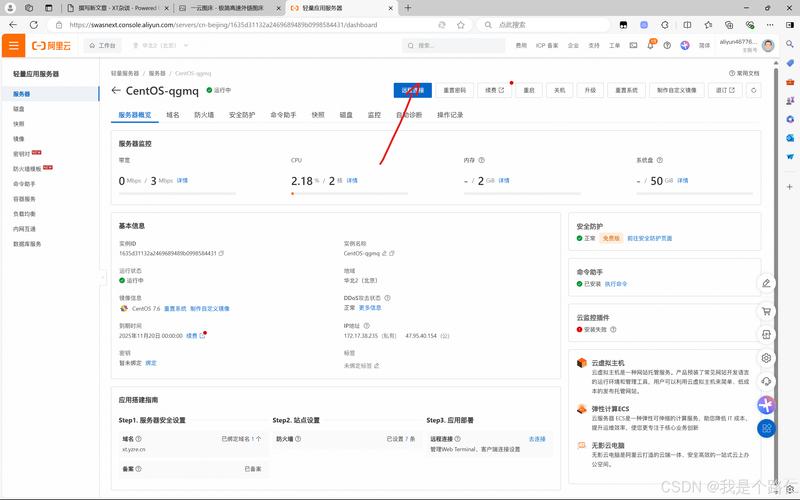800x500 pixels.
Task: Click the 升级 upgrade button
Action: (x=590, y=90)
